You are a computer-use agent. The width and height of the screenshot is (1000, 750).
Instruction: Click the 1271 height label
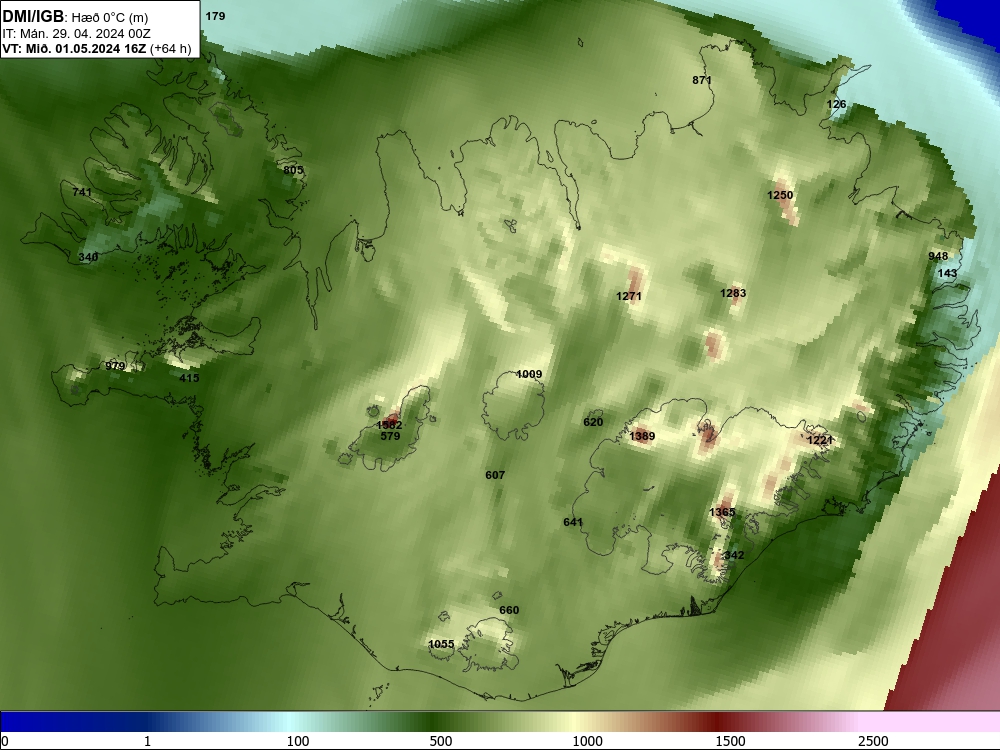click(629, 296)
